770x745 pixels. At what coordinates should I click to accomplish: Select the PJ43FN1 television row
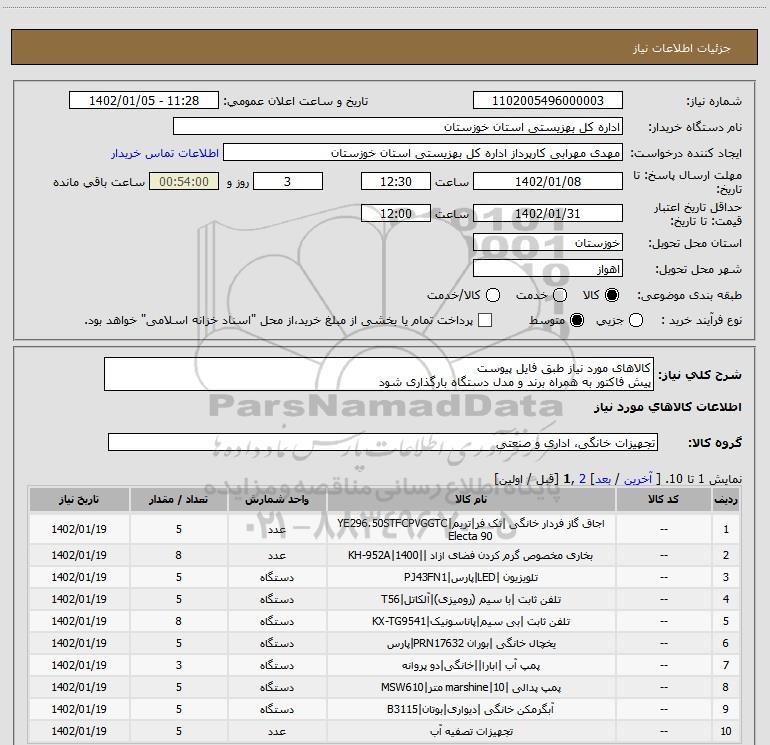point(385,577)
